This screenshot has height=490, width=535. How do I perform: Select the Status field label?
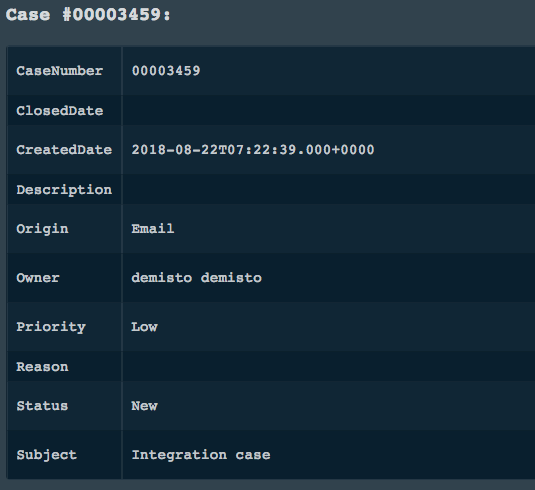coord(42,406)
